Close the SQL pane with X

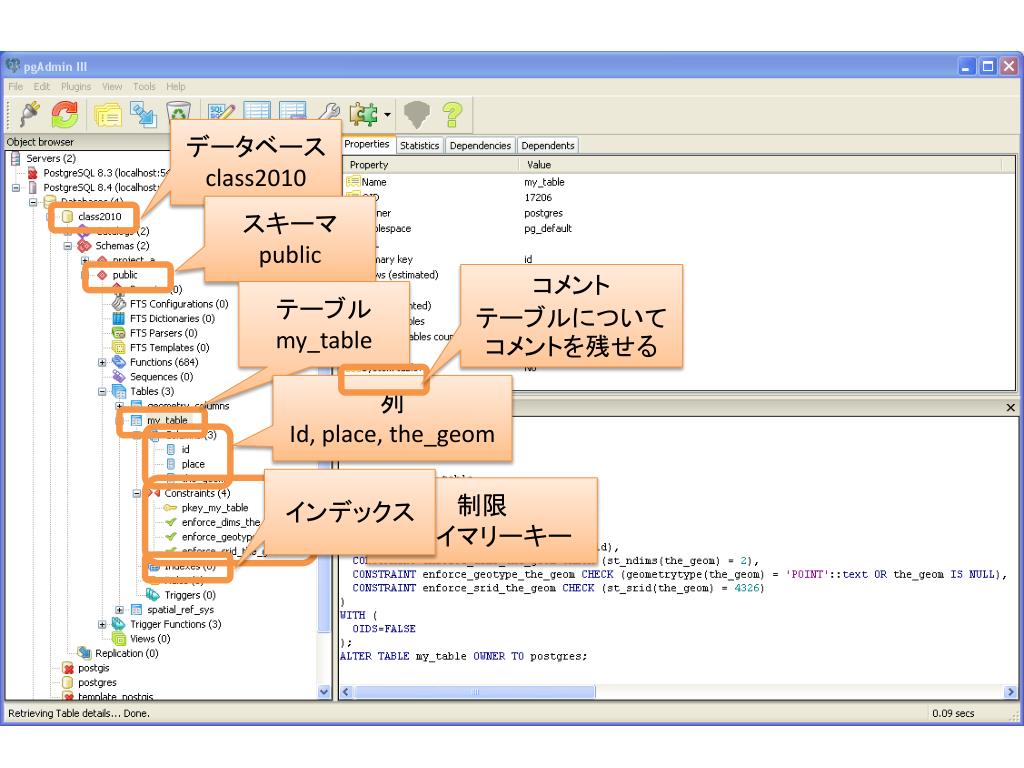[1010, 408]
